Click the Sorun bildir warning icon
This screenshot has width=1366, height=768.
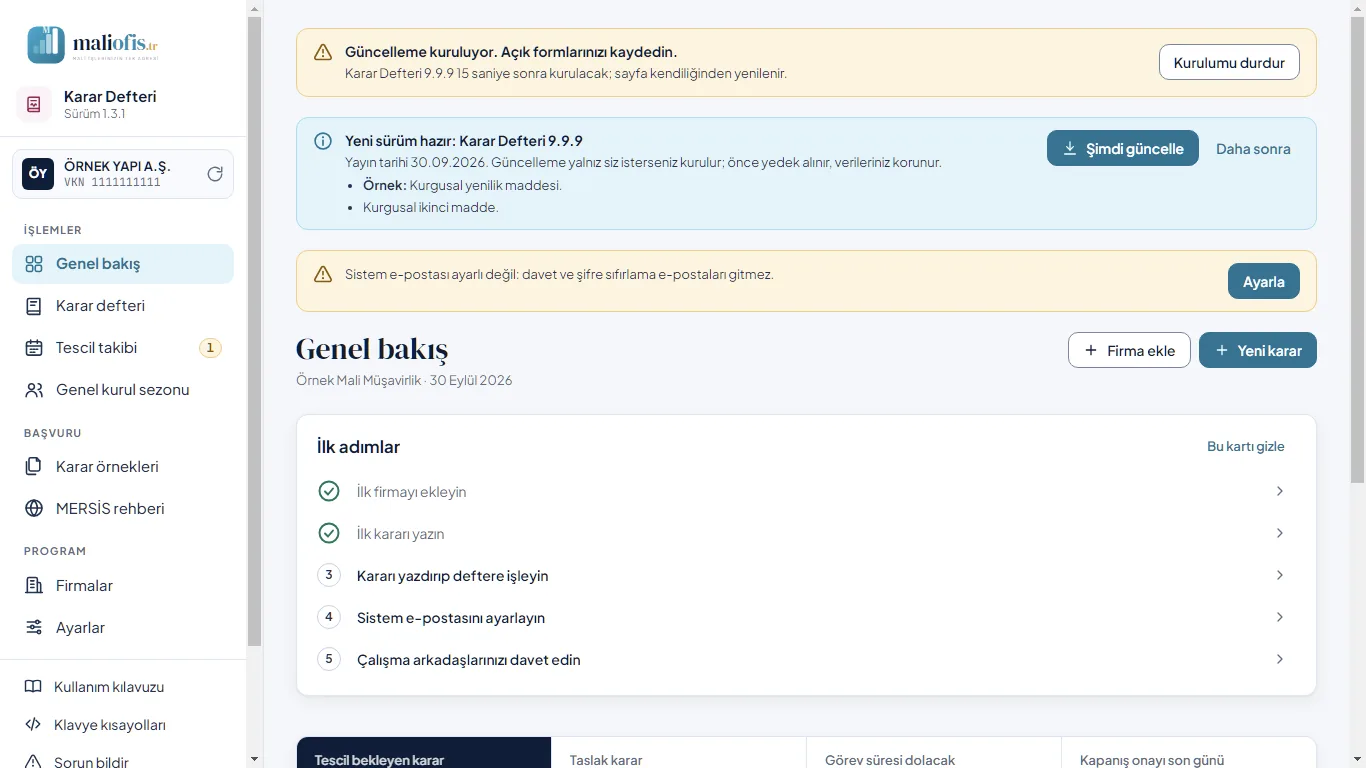click(x=33, y=762)
